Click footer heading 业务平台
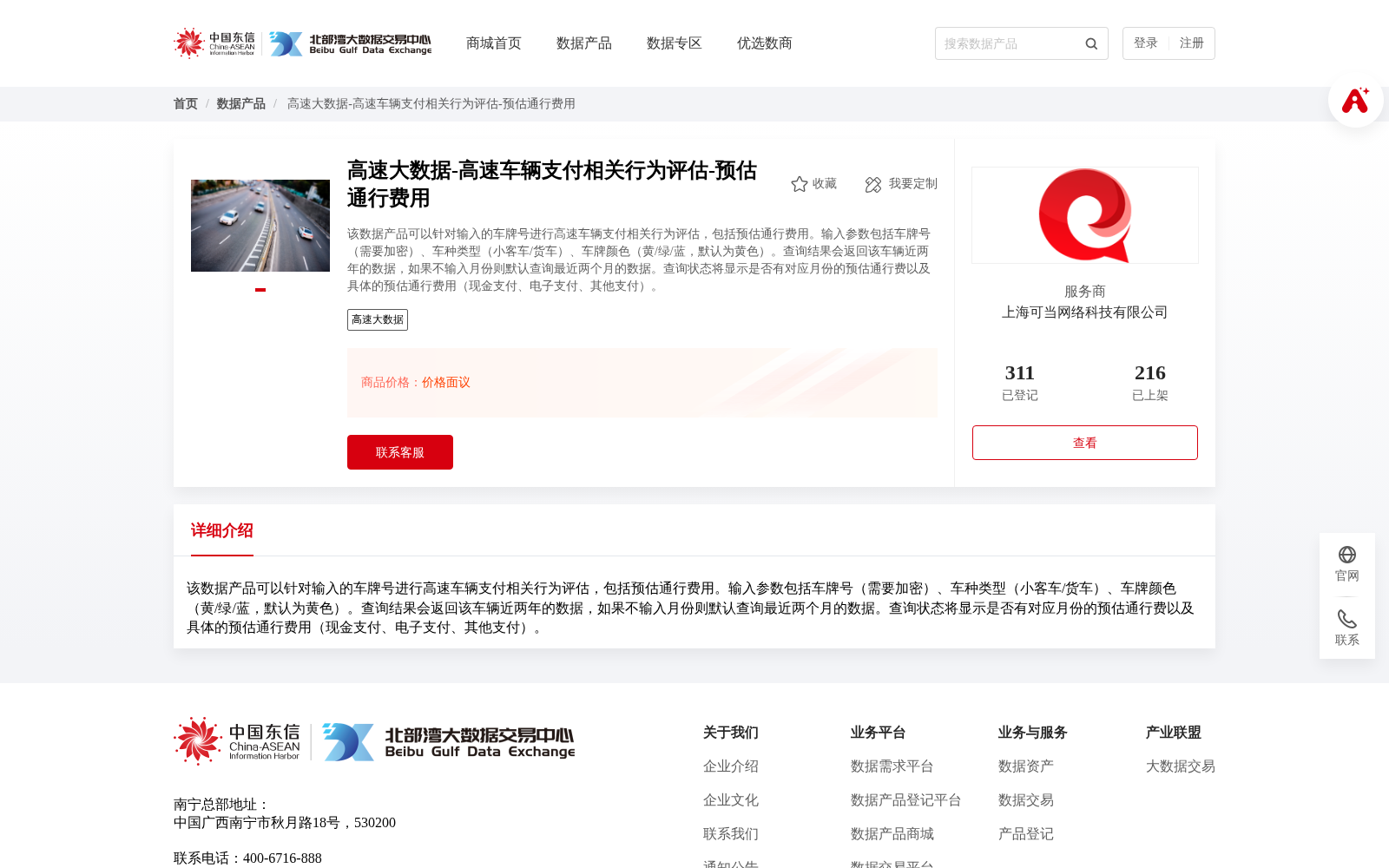 click(x=879, y=733)
